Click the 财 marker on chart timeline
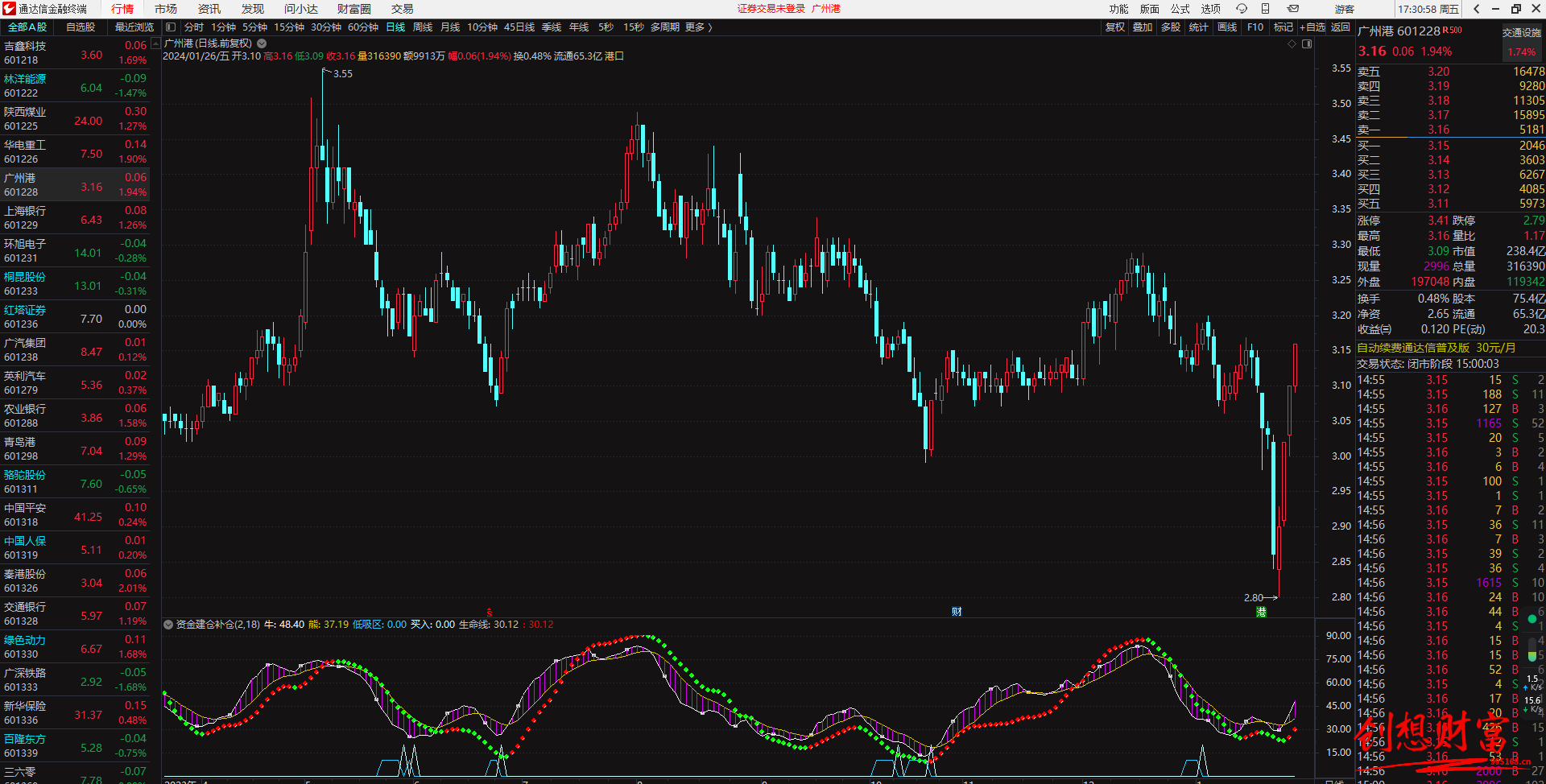This screenshot has height=784, width=1546. pos(957,612)
